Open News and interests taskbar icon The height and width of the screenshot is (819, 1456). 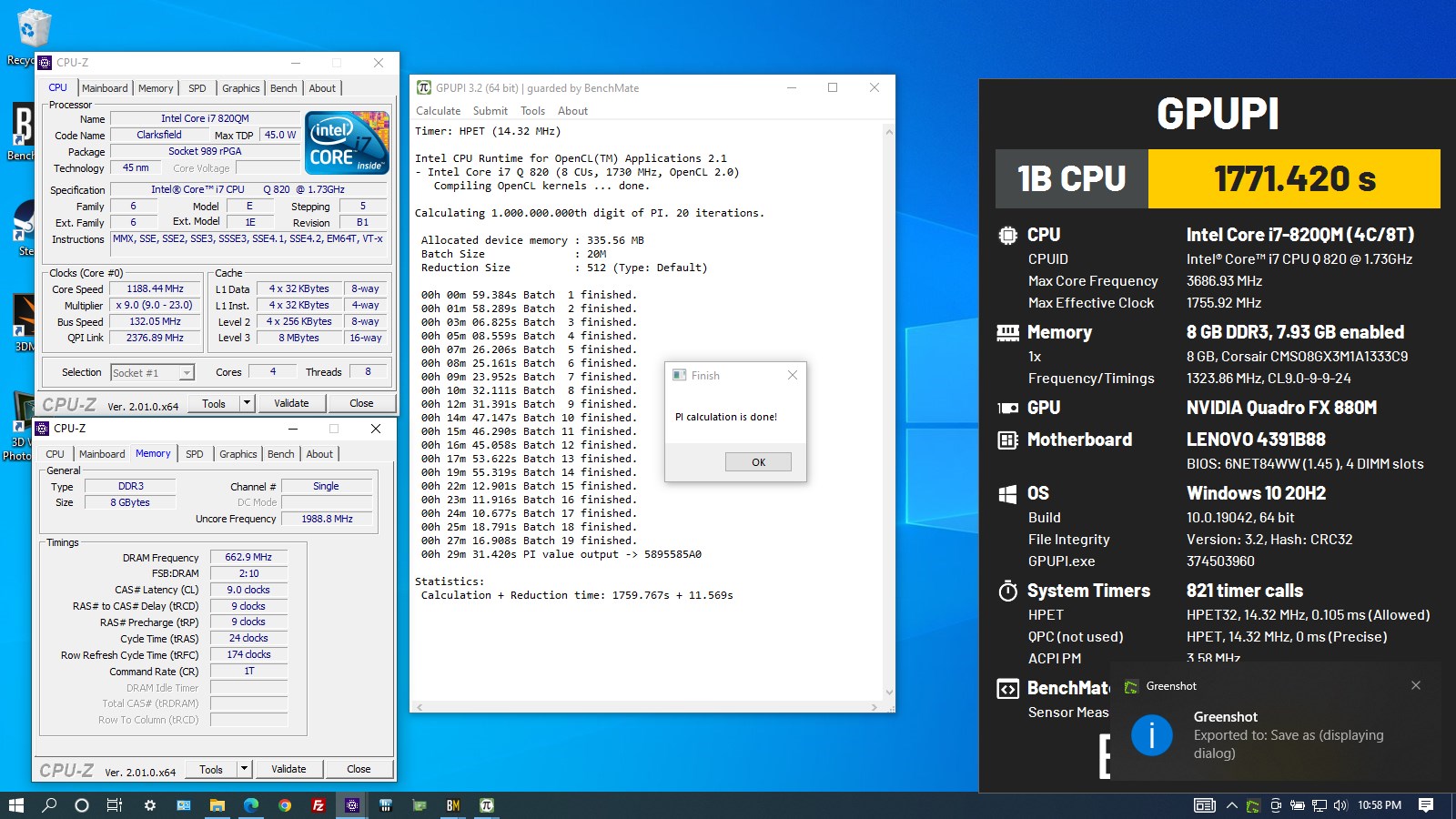1204,805
